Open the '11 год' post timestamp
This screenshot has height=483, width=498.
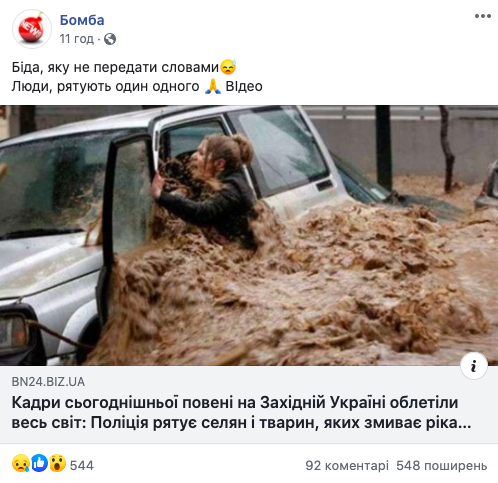coord(77,39)
